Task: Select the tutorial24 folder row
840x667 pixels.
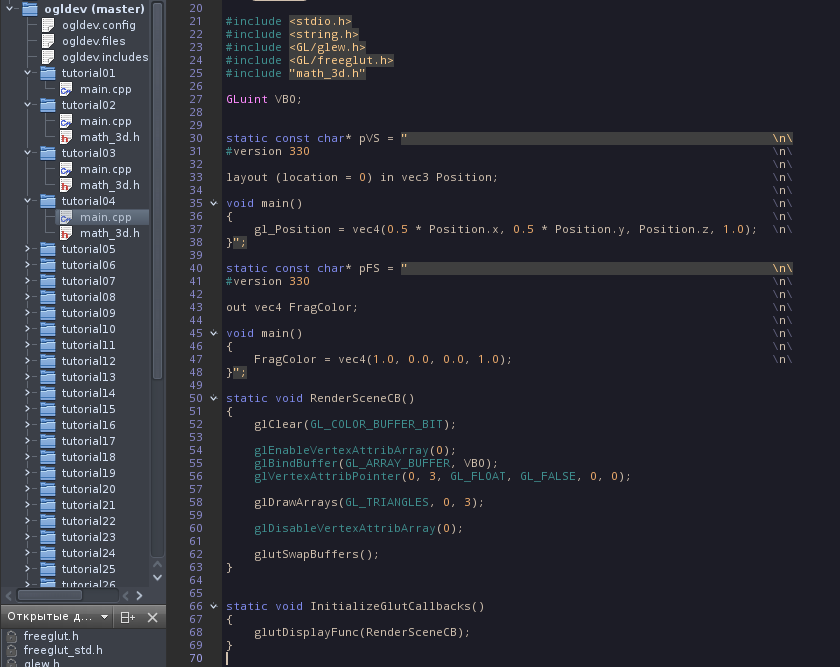Action: 86,553
